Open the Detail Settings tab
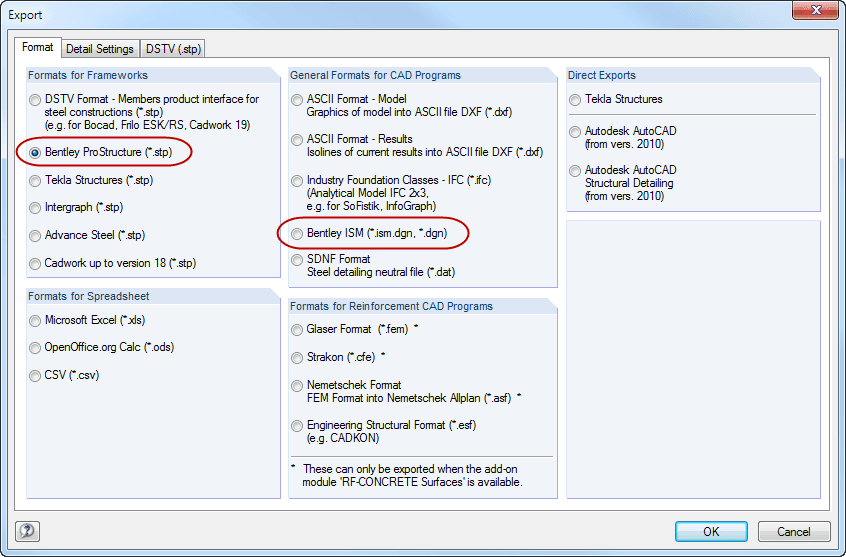 click(100, 49)
